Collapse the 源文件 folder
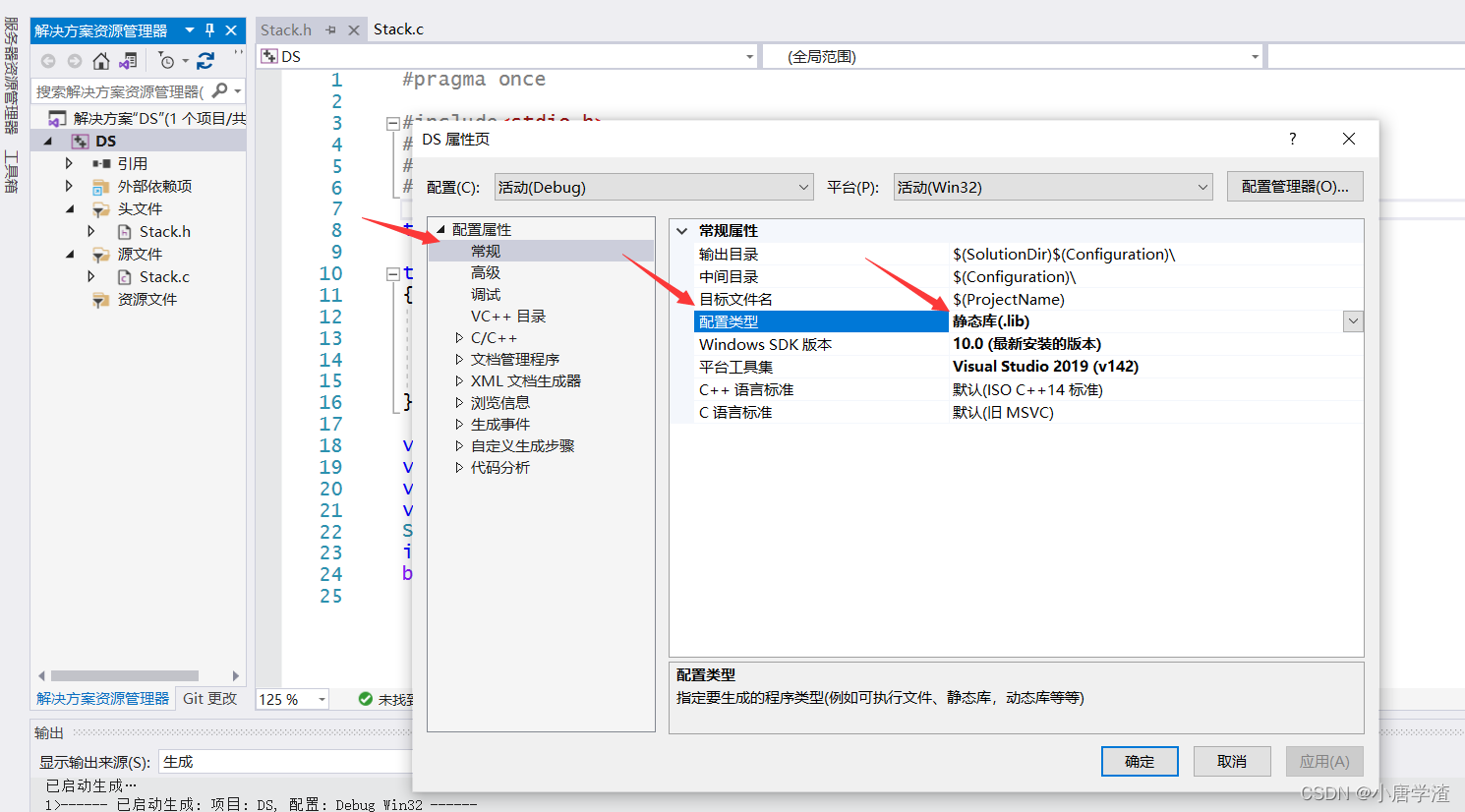This screenshot has width=1465, height=812. pos(70,254)
